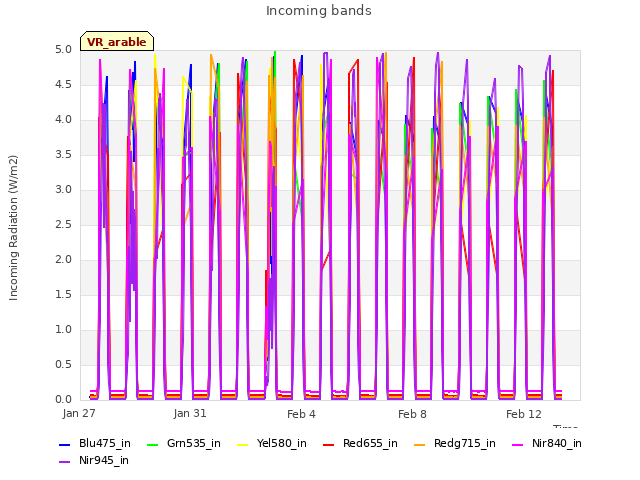
Task: Toggle the Redg715_in legend entry
Action: tap(455, 443)
